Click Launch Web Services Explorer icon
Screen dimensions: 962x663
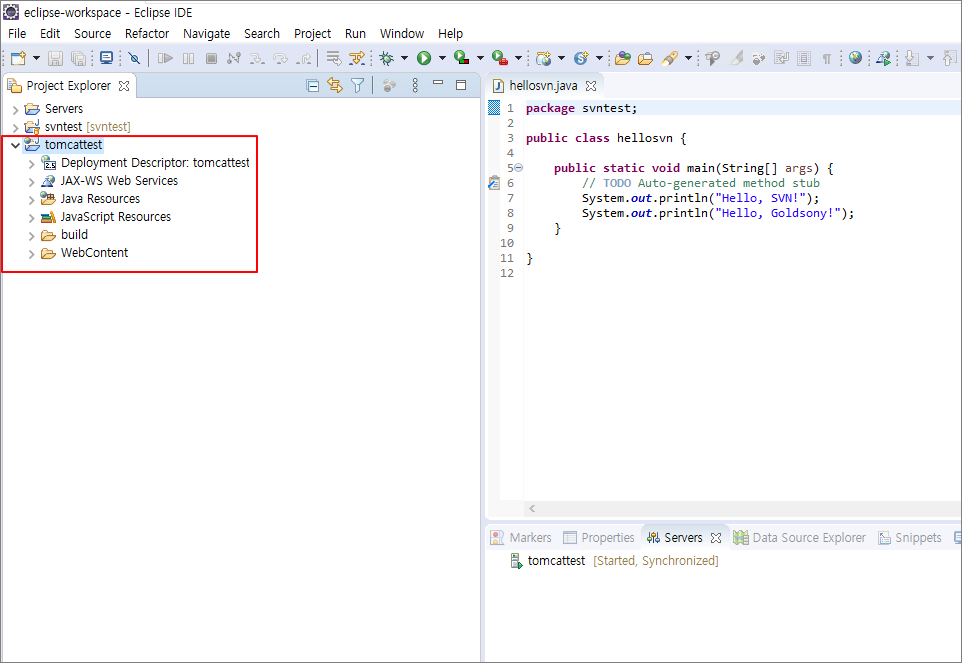point(883,58)
